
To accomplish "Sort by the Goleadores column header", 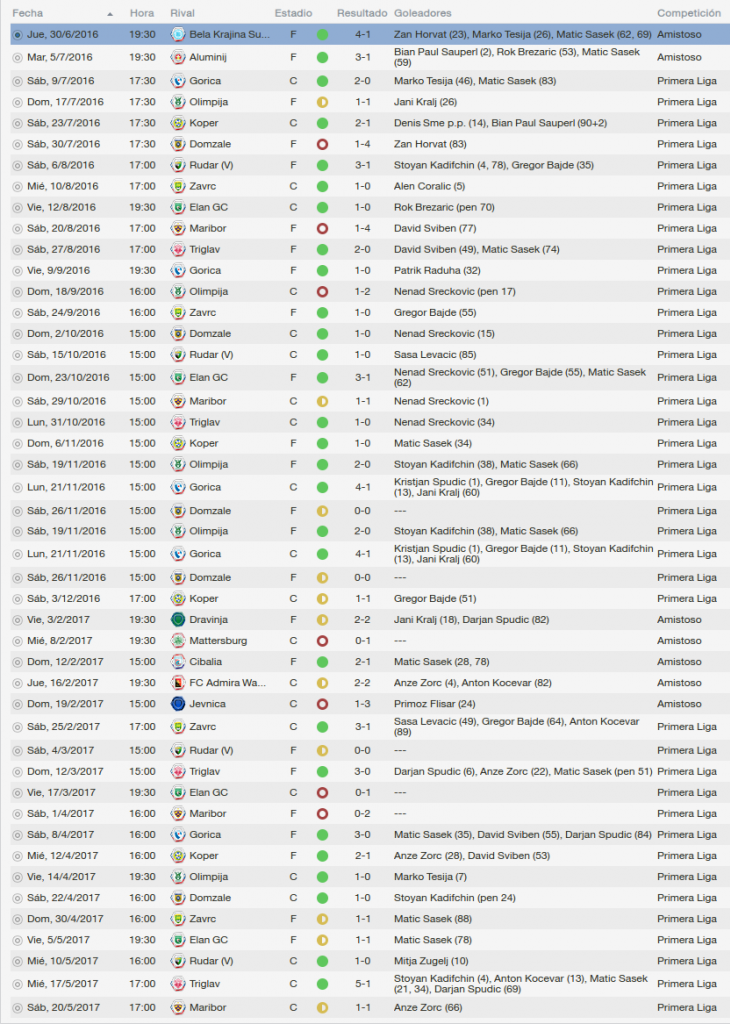I will (x=422, y=13).
